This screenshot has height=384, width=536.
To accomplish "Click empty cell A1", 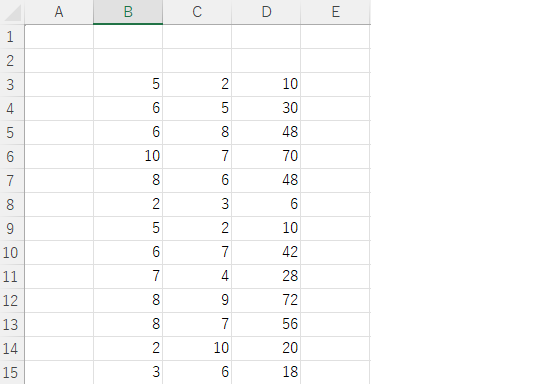I will 59,37.
